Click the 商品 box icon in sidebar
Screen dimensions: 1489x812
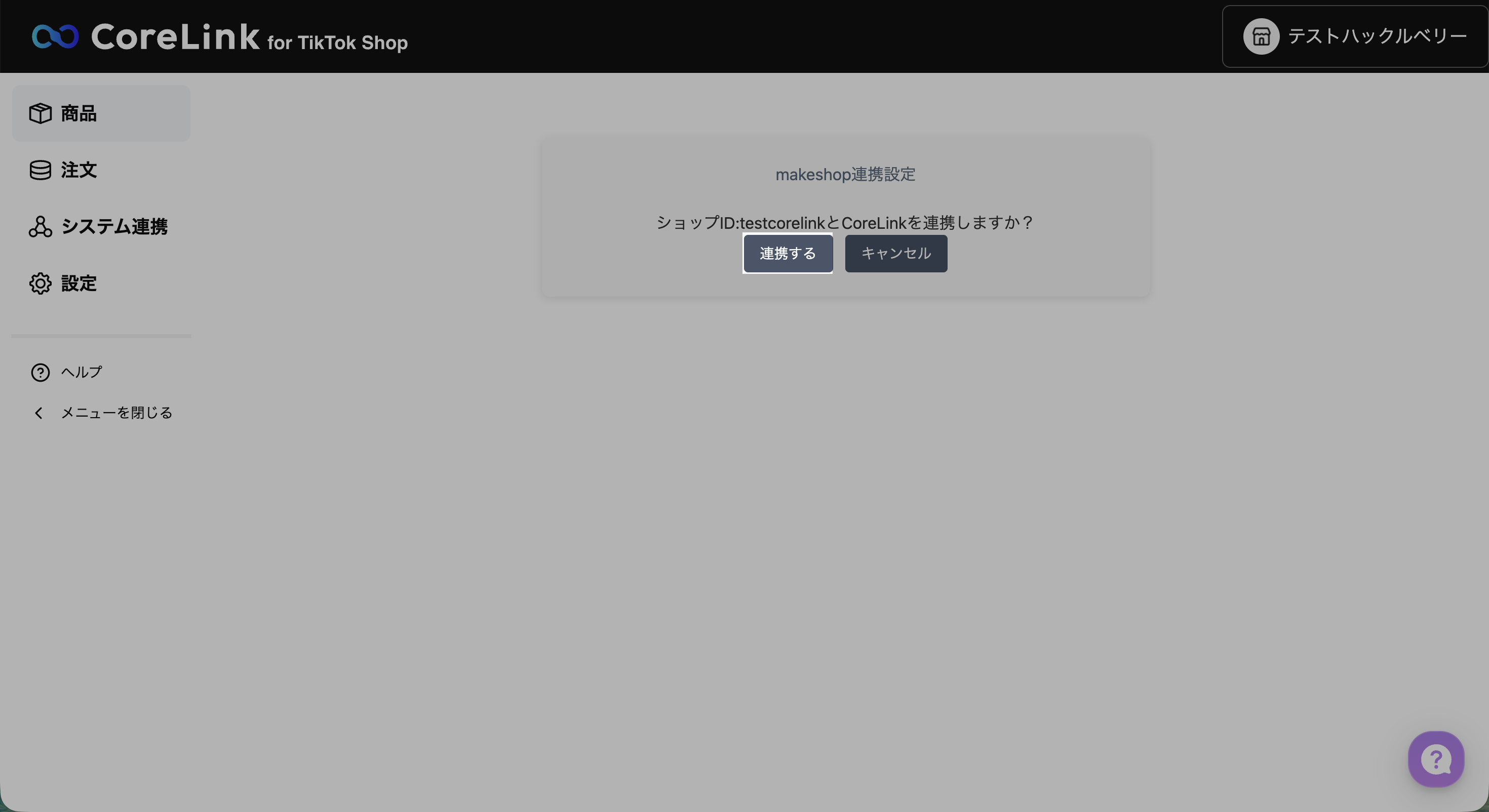41,113
